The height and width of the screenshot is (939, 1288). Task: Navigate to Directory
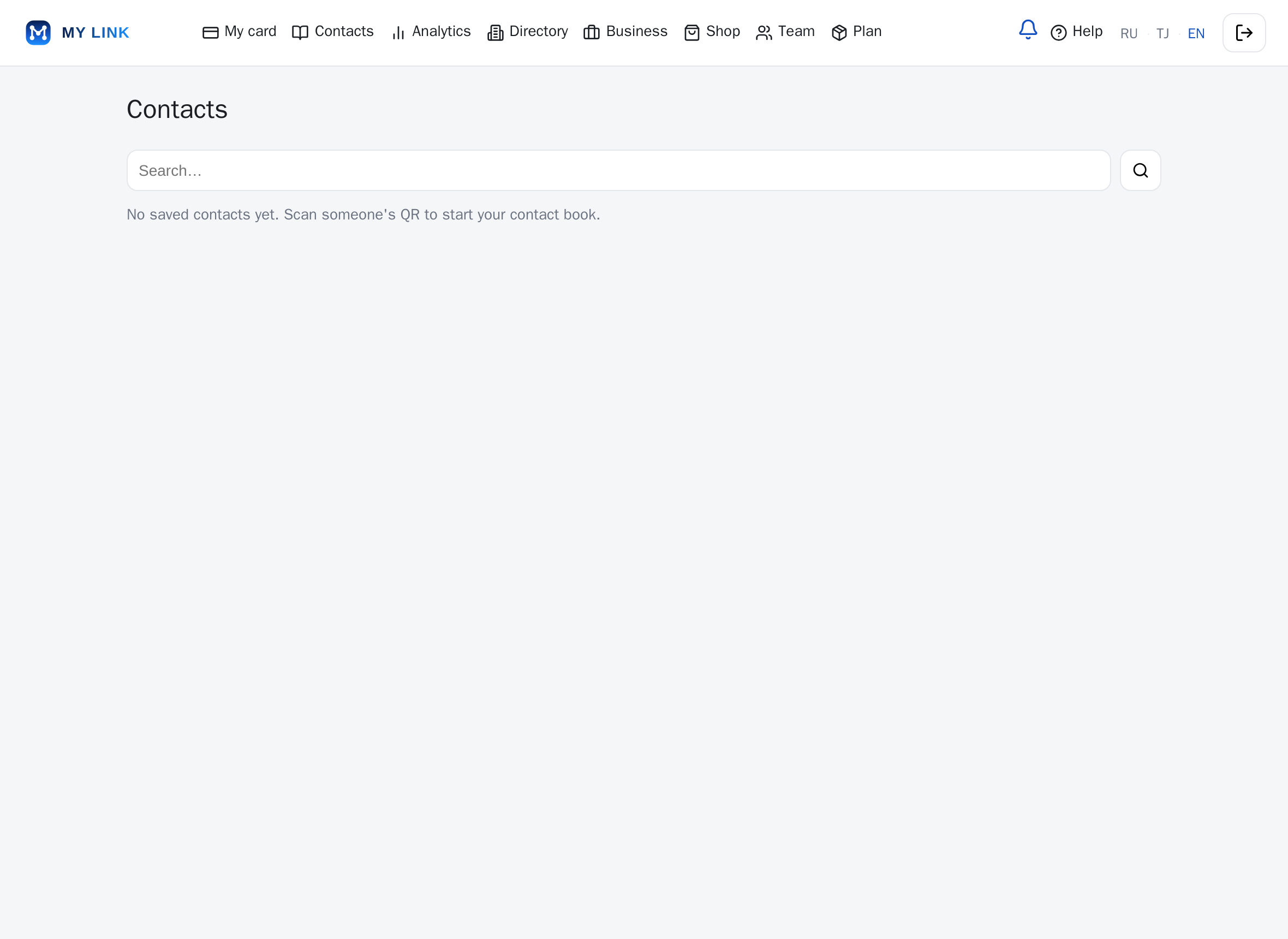[x=528, y=32]
